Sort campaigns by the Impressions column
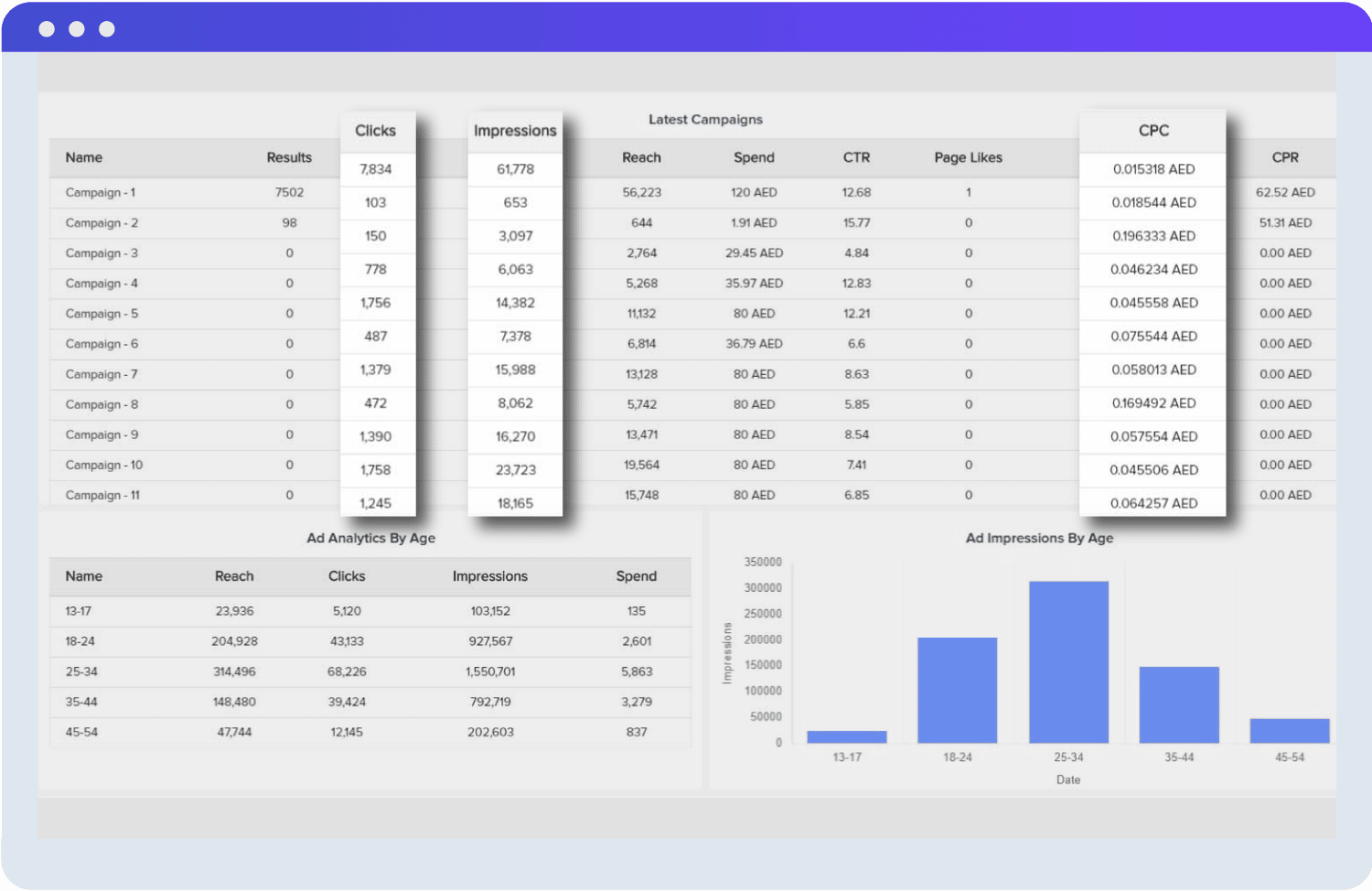Viewport: 1372px width, 891px height. click(515, 130)
